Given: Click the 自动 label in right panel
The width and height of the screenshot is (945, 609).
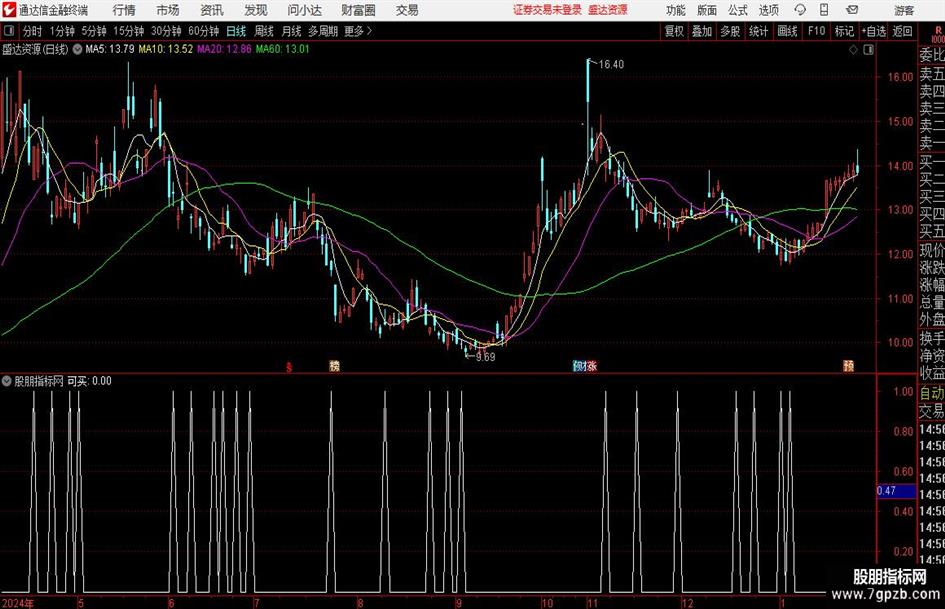Looking at the screenshot, I should click(x=932, y=393).
